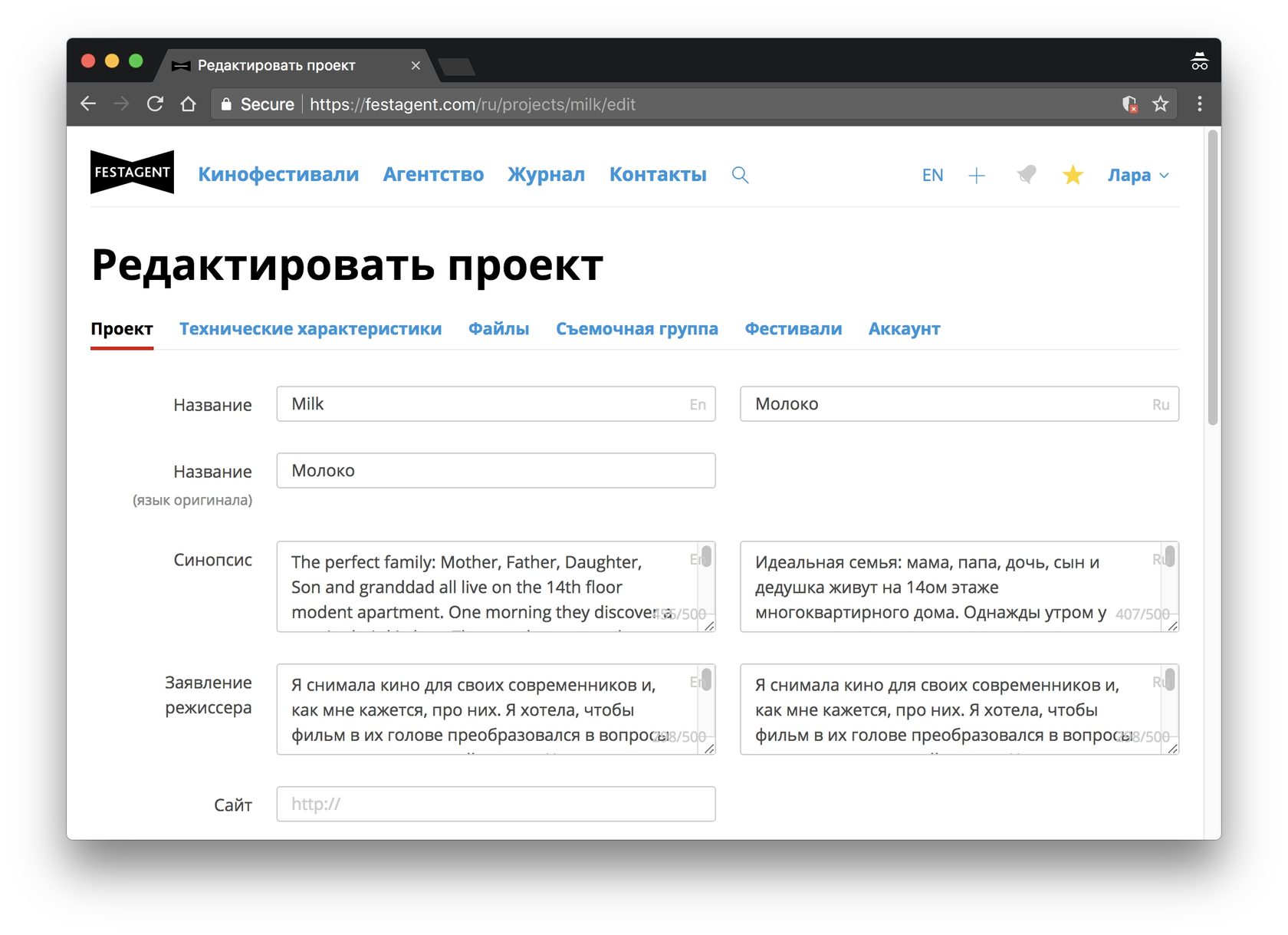Open the site search magnifier icon
1288x935 pixels.
pos(740,175)
